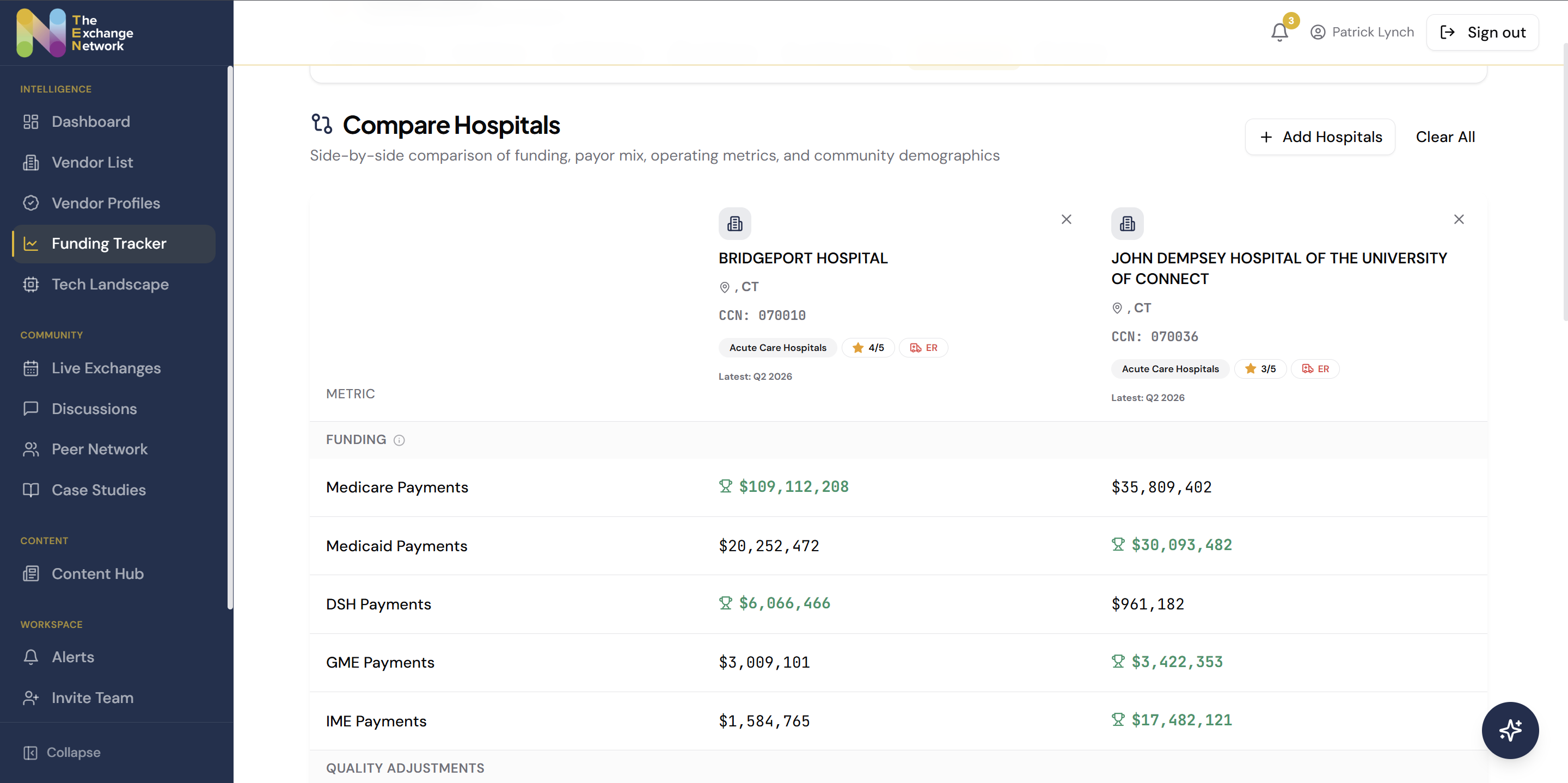Click JOHN DEMPSEY HOSPITAL name
Viewport: 1568px width, 783px height.
pyautogui.click(x=1279, y=269)
